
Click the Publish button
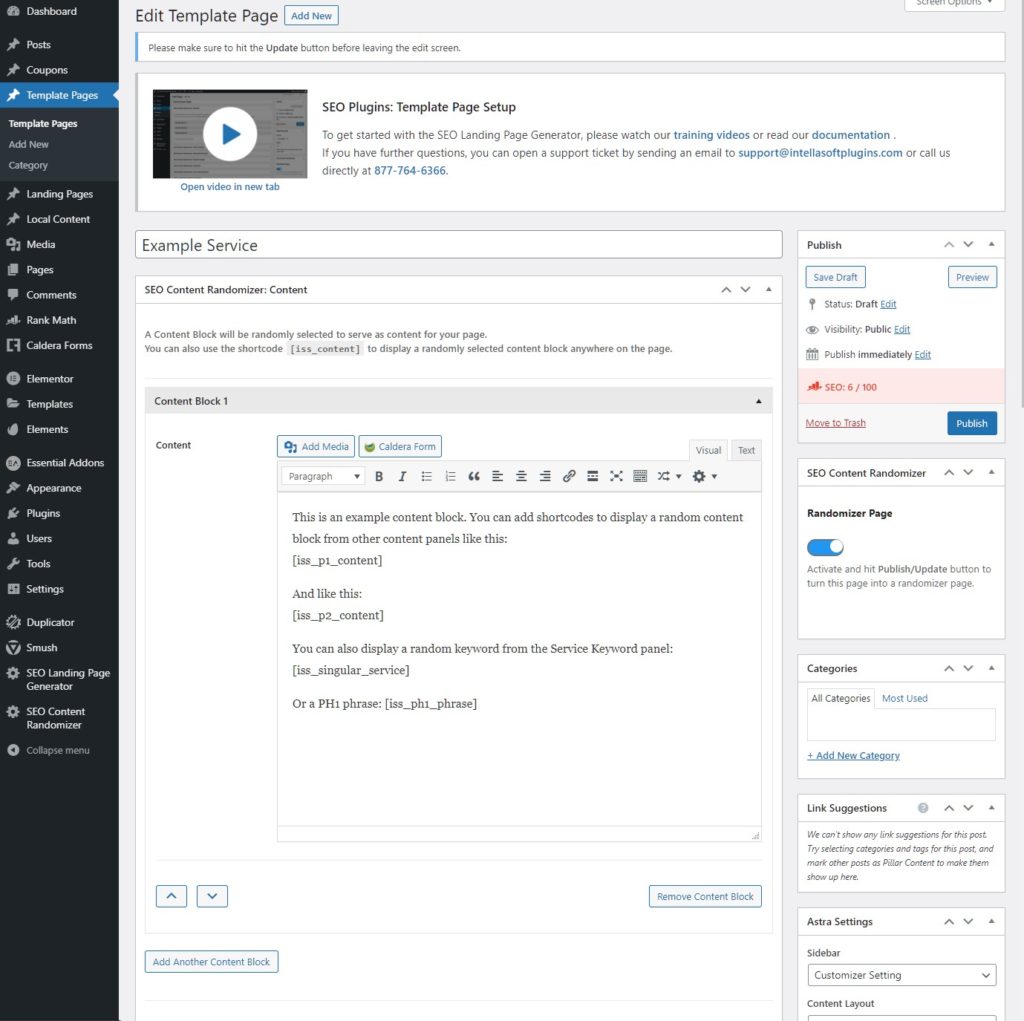coord(971,423)
